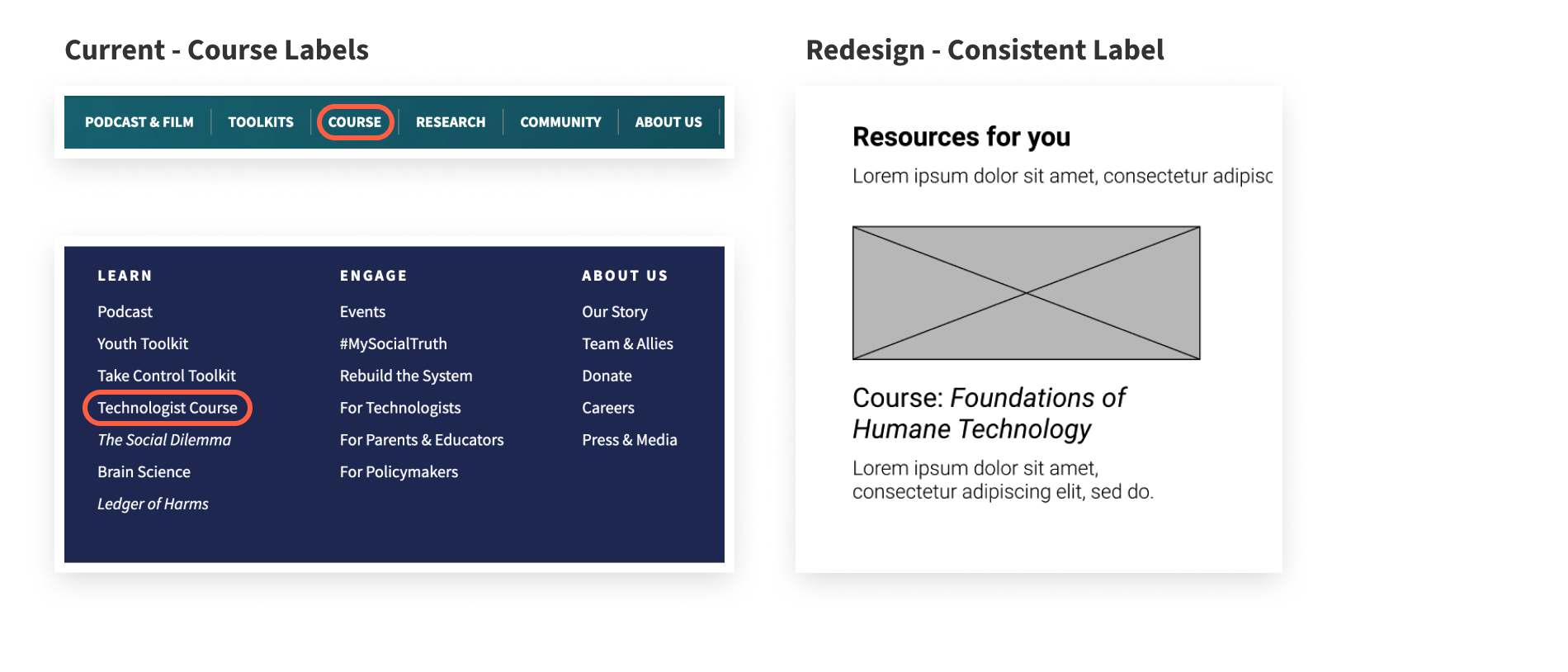The image size is (1568, 672).
Task: Visit the Brain Science link
Action: [144, 472]
